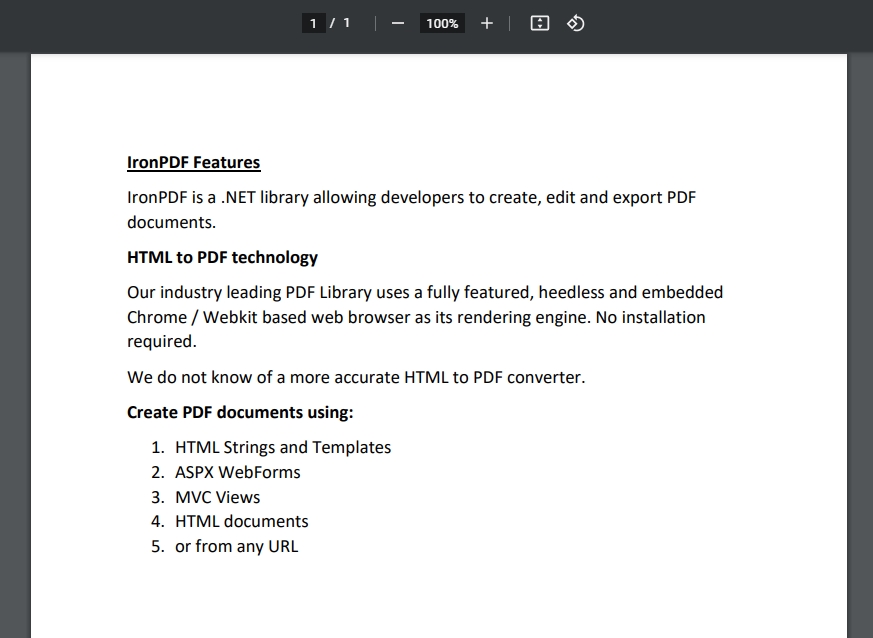The height and width of the screenshot is (638, 873).
Task: Toggle the fit to page icon
Action: 540,23
